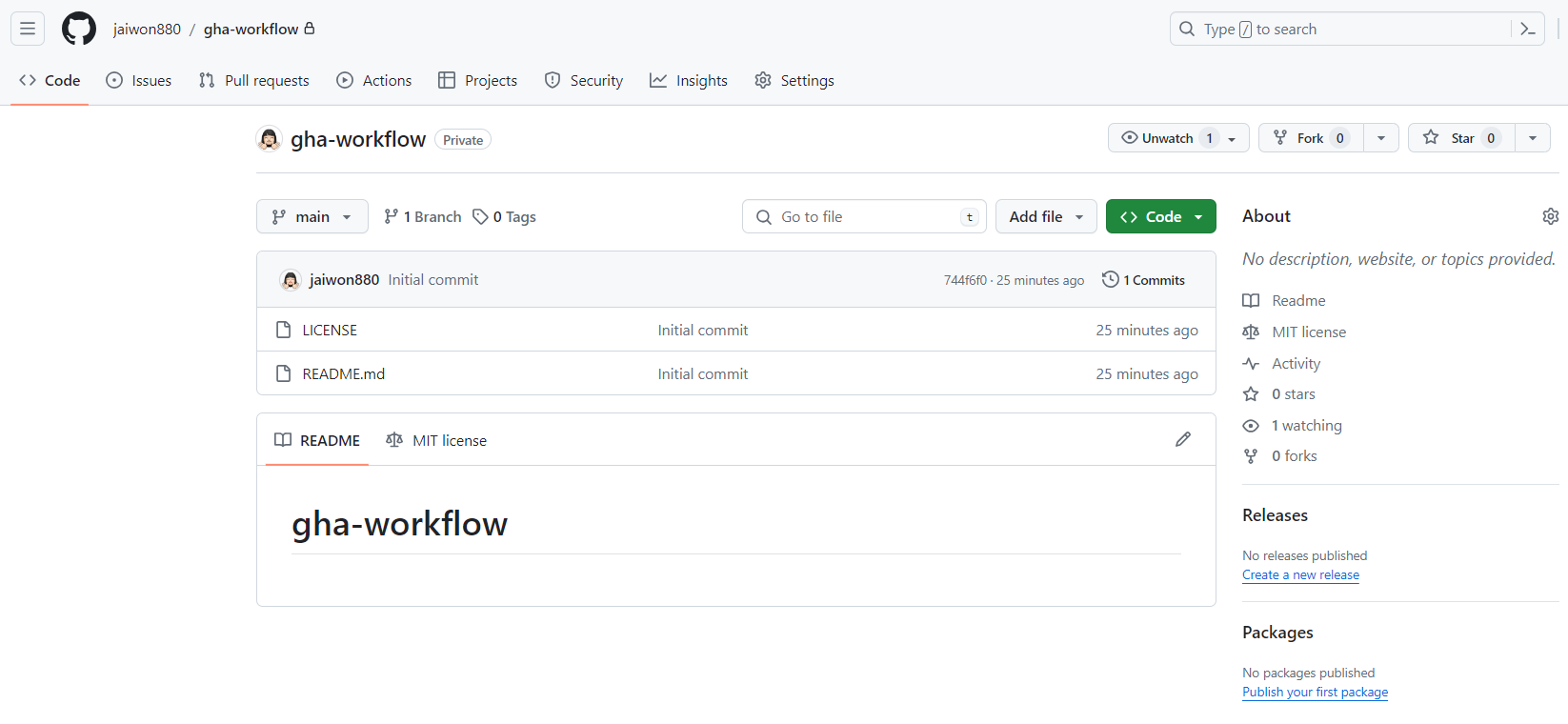Switch to the Code tab
This screenshot has width=1568, height=724.
tap(50, 80)
